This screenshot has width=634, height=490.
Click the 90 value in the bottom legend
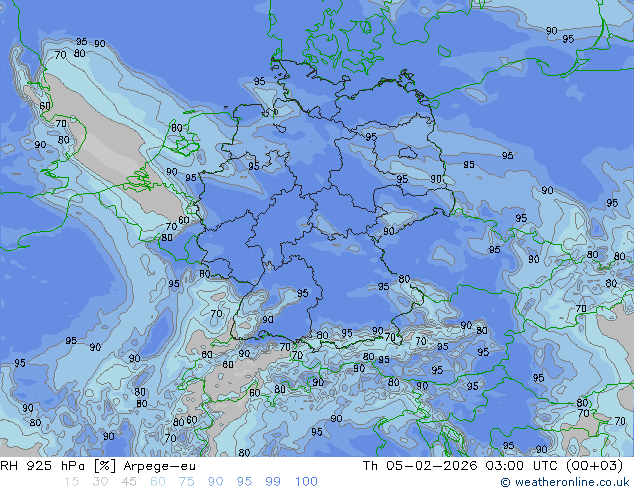215,482
